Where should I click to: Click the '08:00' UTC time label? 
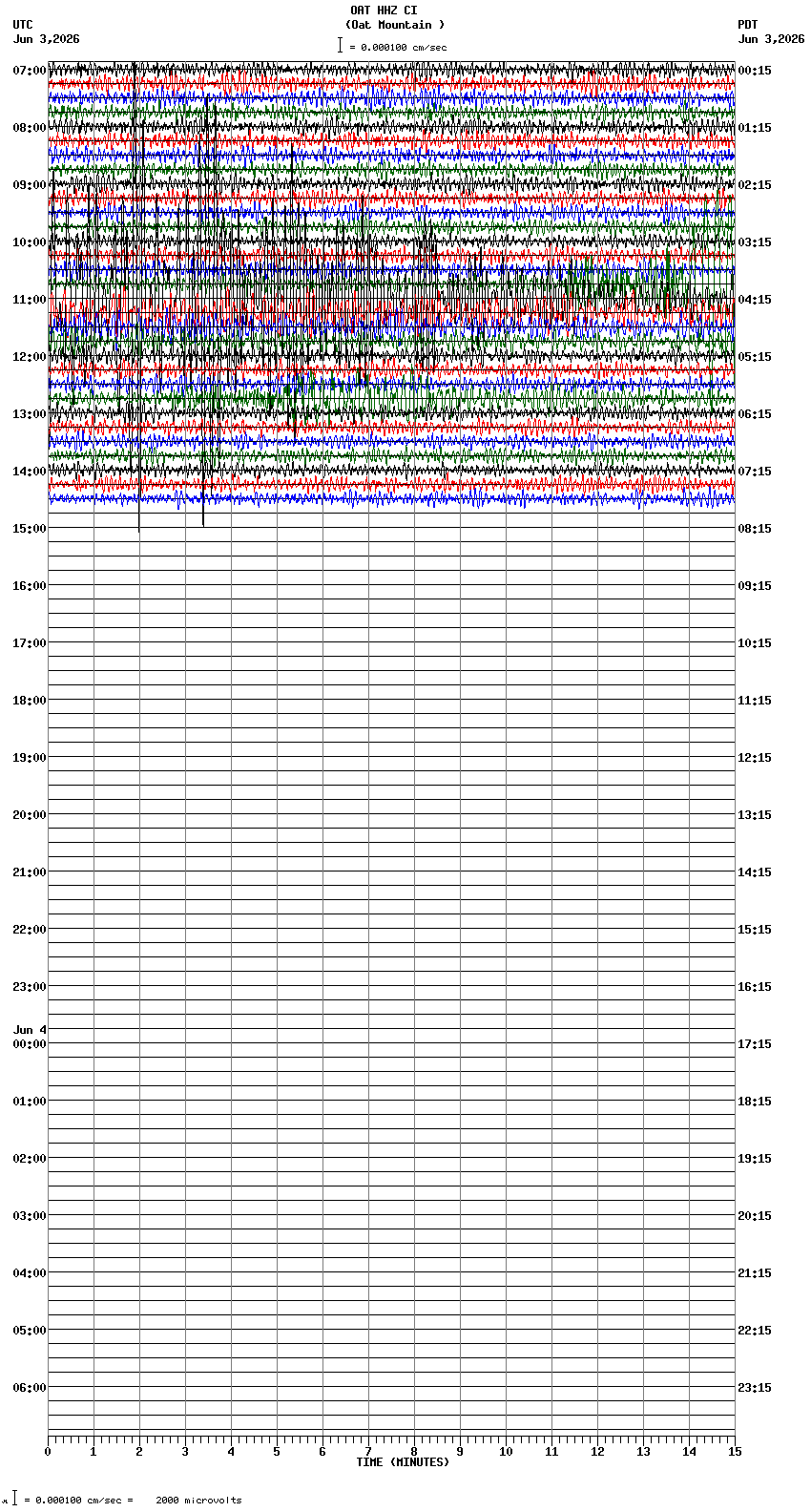tap(30, 128)
